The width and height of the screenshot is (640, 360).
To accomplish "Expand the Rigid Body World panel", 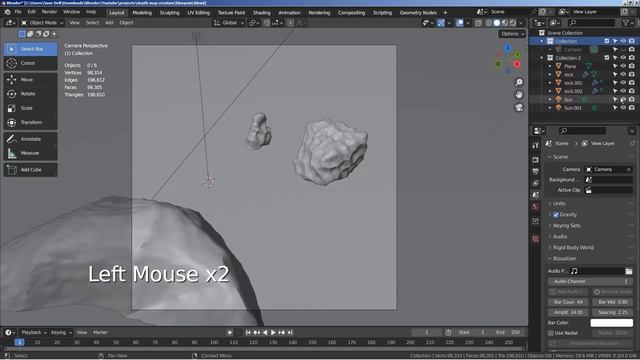I will point(573,248).
